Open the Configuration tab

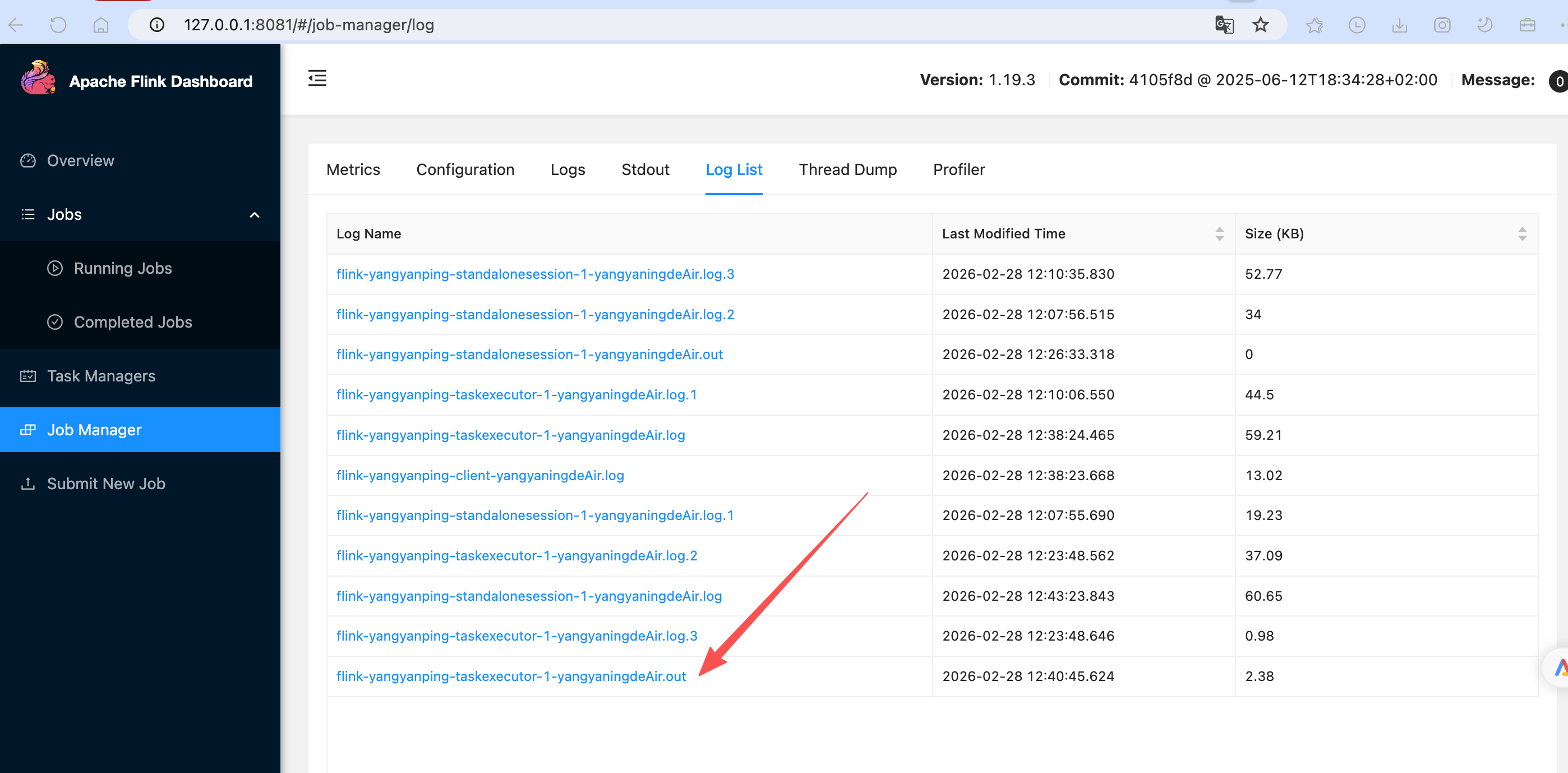[465, 170]
